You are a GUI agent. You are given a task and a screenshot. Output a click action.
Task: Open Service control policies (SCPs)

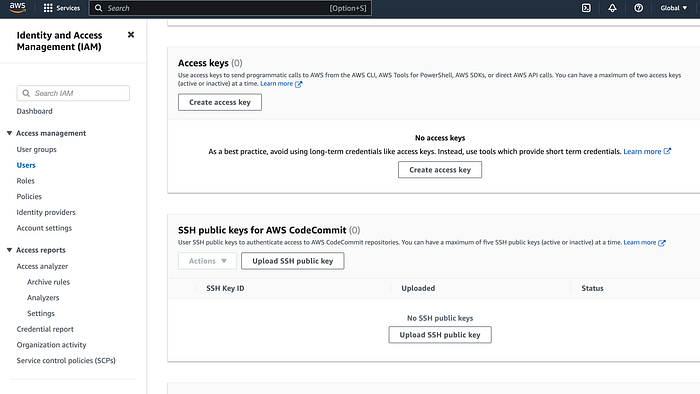[66, 361]
